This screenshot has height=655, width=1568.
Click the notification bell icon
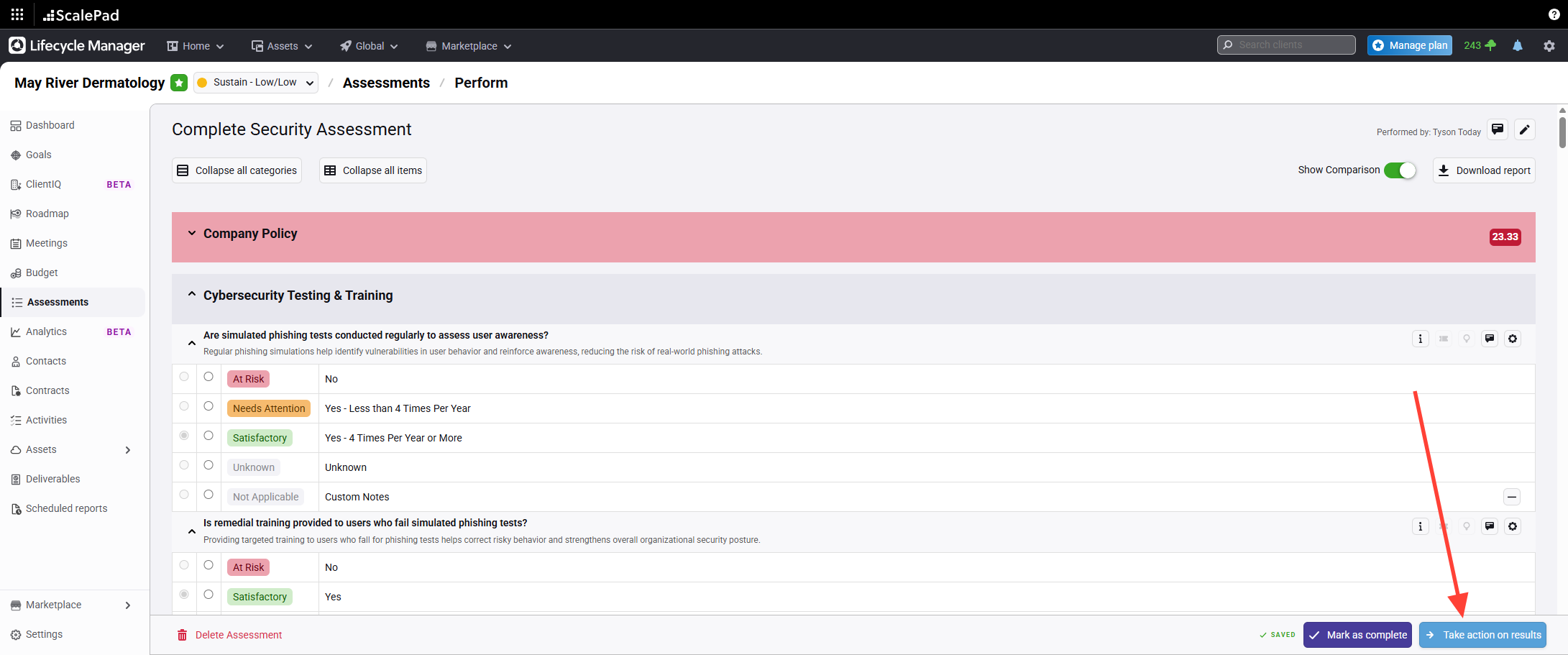(x=1518, y=46)
